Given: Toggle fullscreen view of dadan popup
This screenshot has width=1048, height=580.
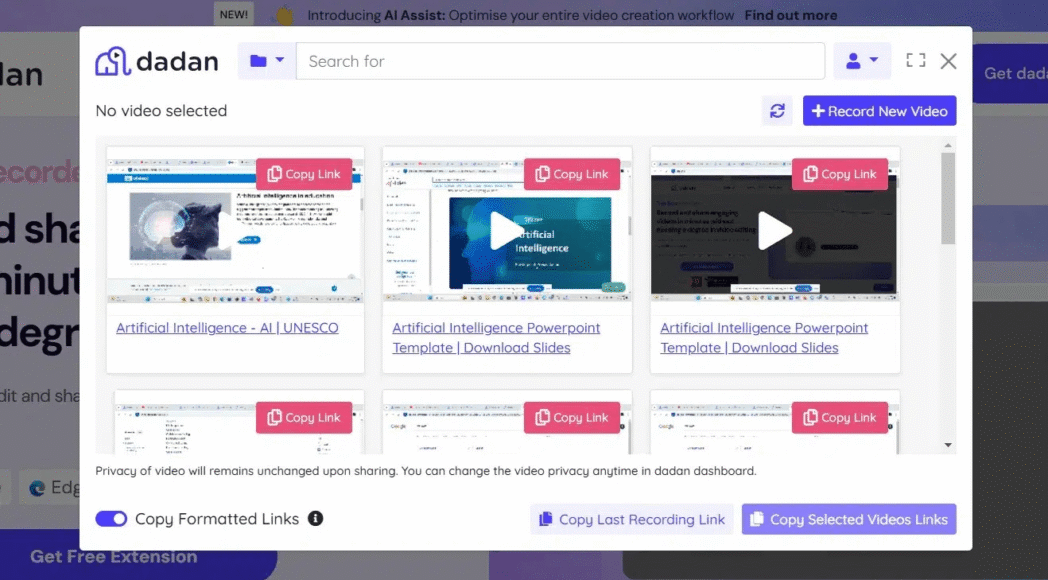Looking at the screenshot, I should click(x=916, y=60).
